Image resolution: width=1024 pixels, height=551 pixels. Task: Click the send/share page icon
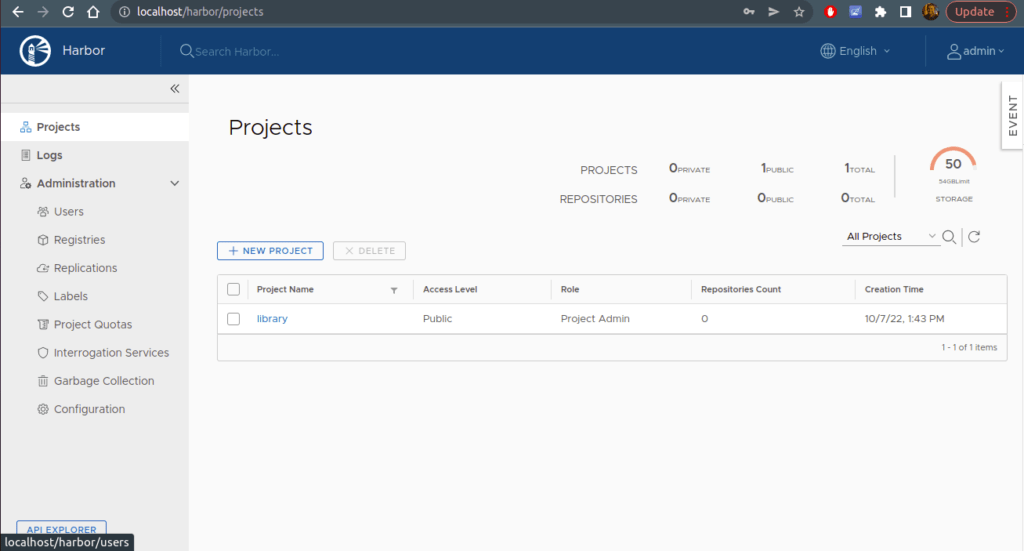[x=774, y=12]
